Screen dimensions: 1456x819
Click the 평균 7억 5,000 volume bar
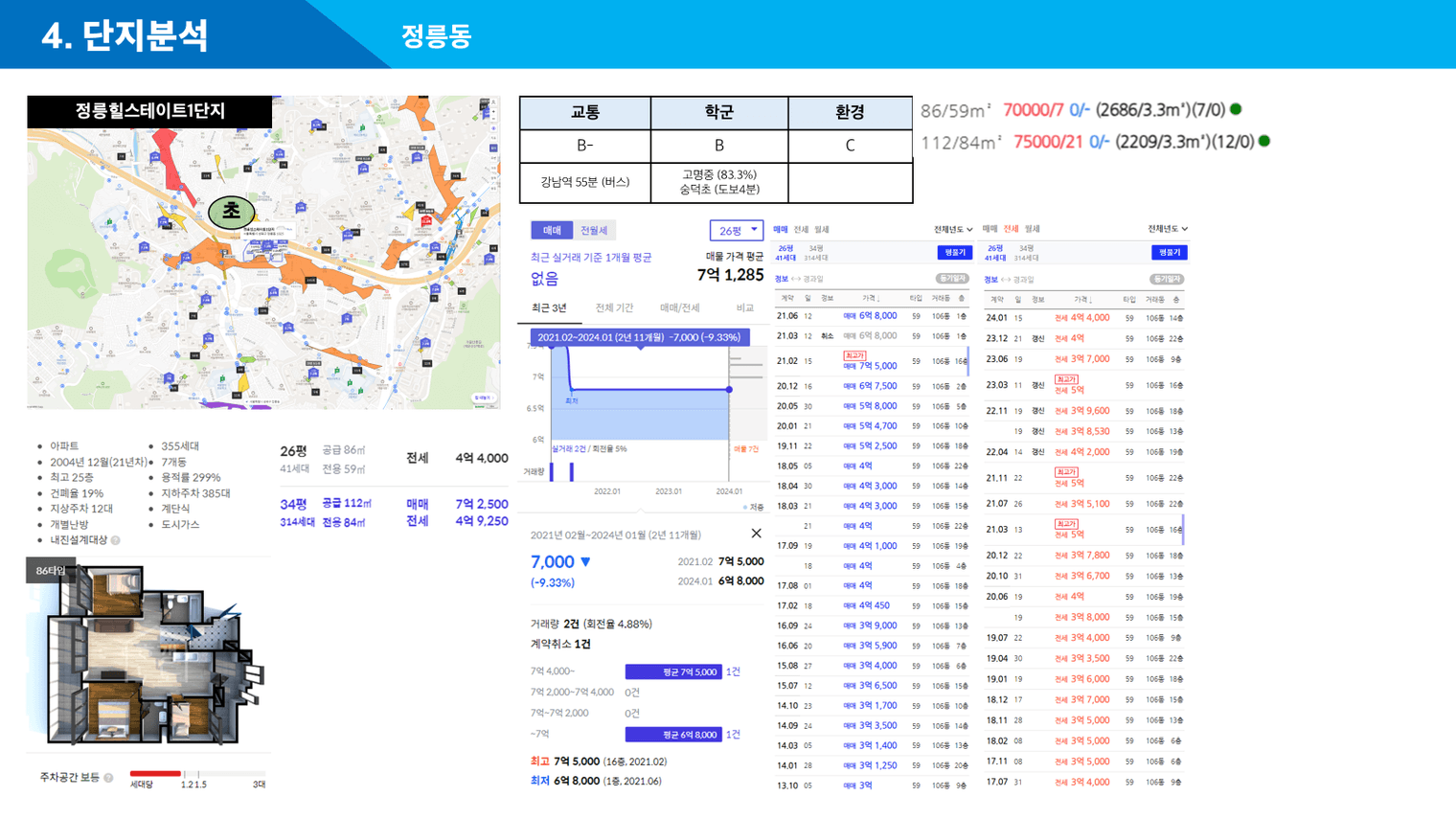pyautogui.click(x=673, y=671)
